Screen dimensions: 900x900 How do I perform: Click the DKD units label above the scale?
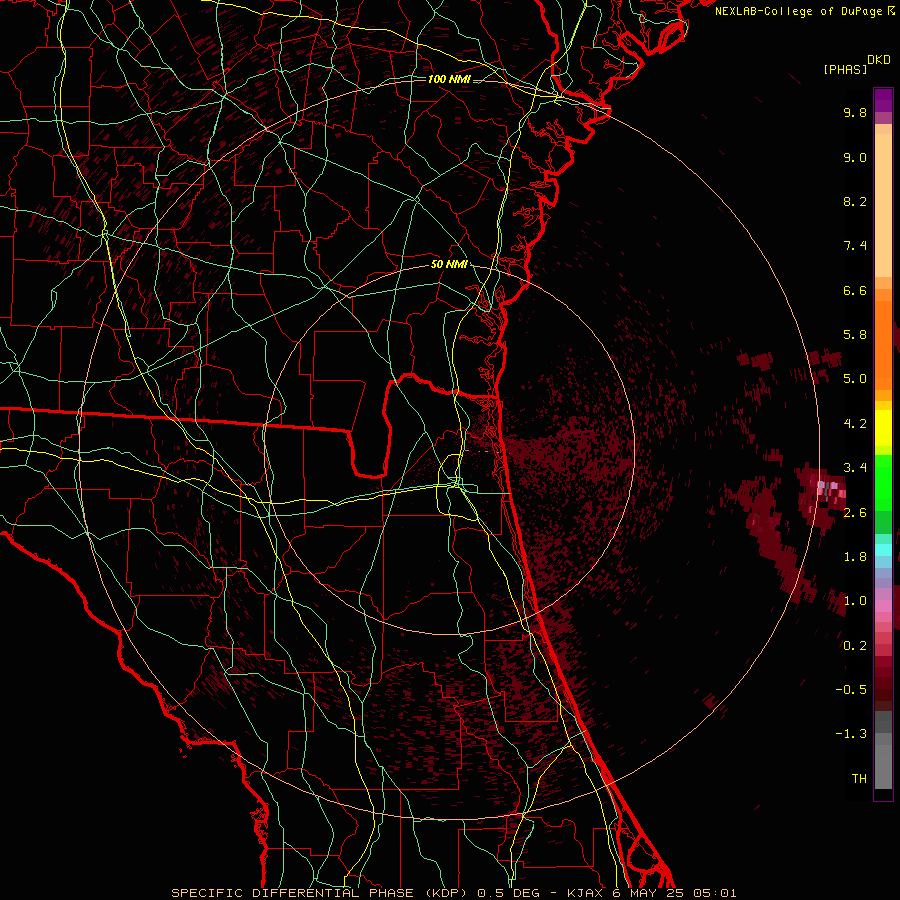tap(879, 60)
